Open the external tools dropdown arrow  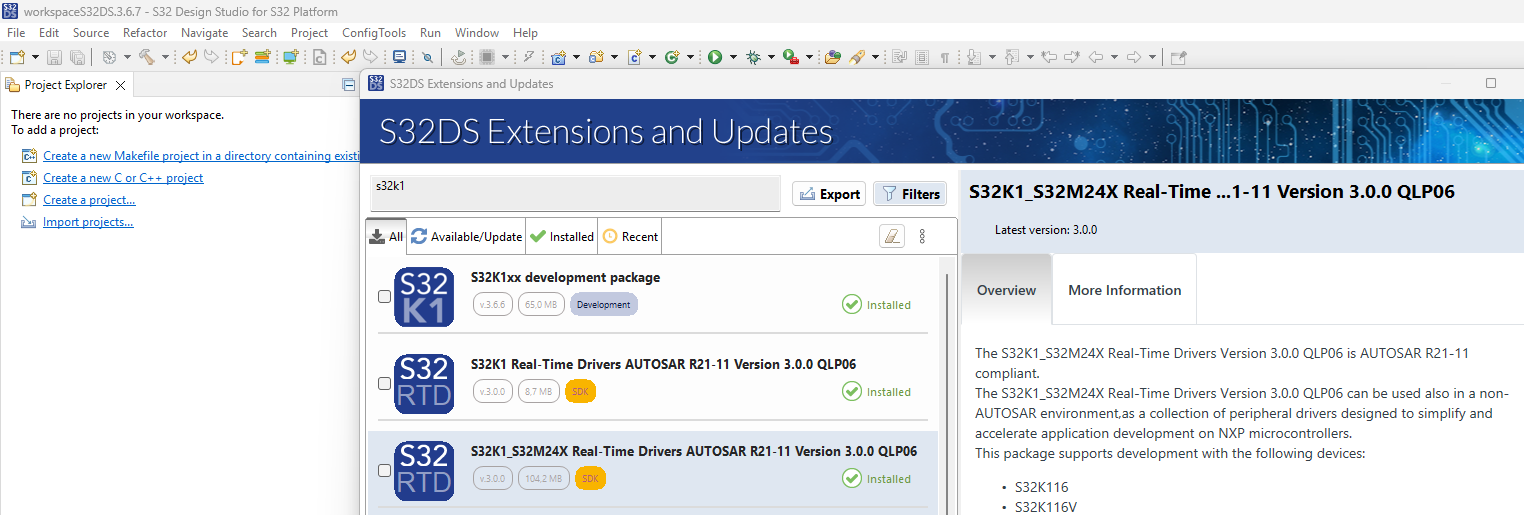[x=809, y=57]
